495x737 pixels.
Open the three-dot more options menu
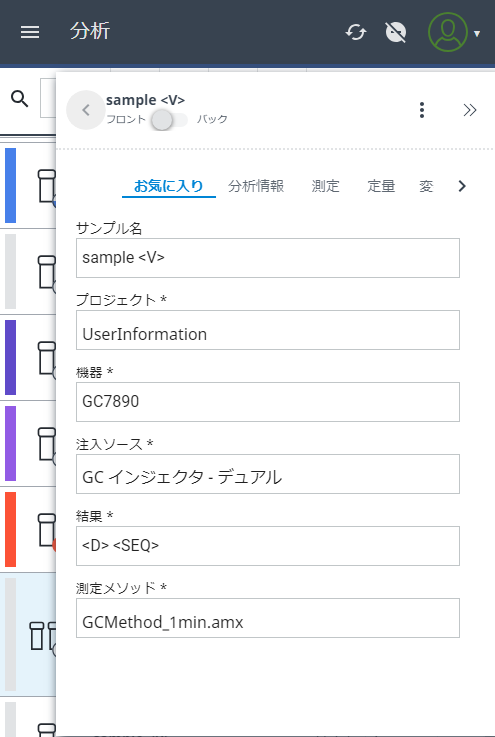(x=422, y=110)
